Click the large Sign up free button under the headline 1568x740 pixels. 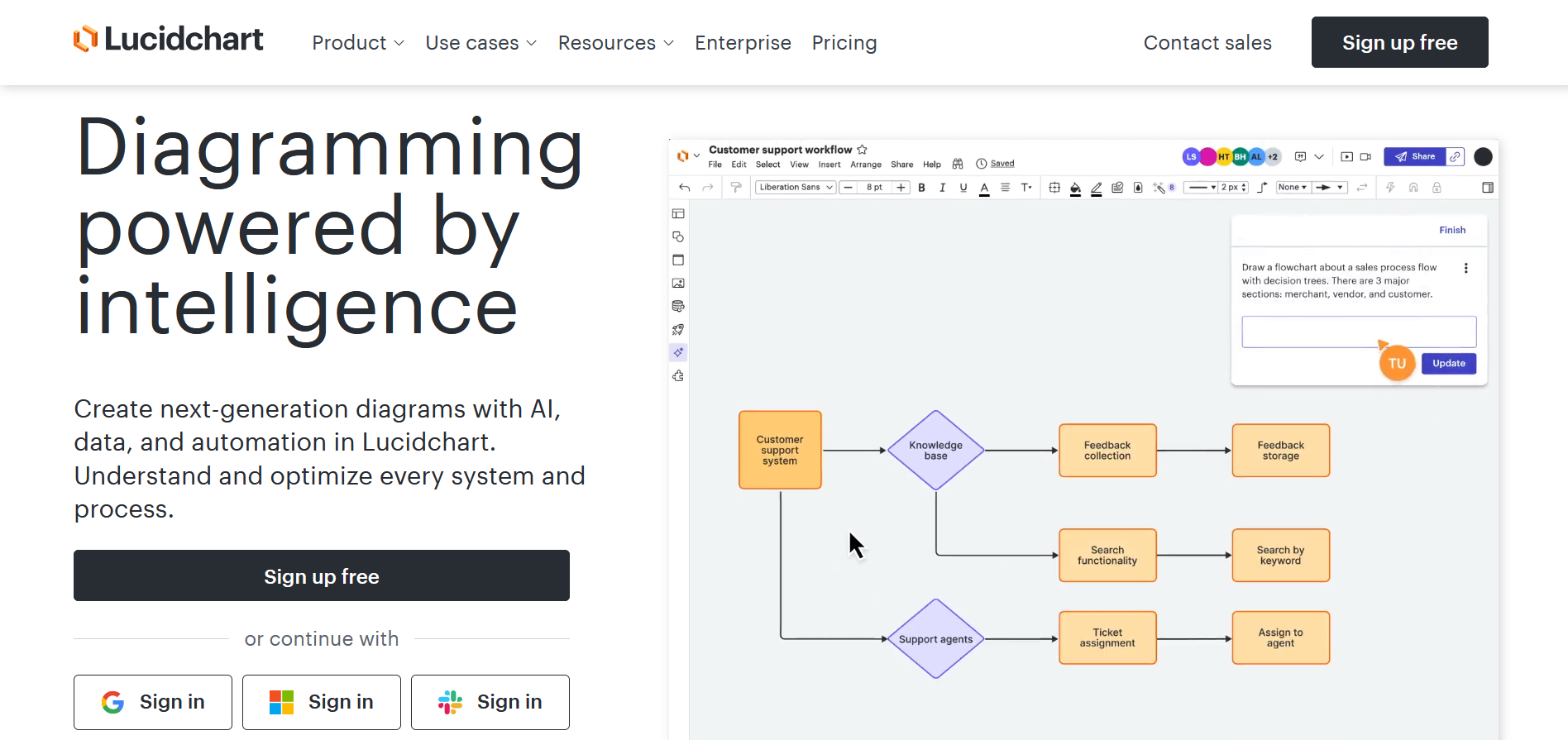[322, 575]
